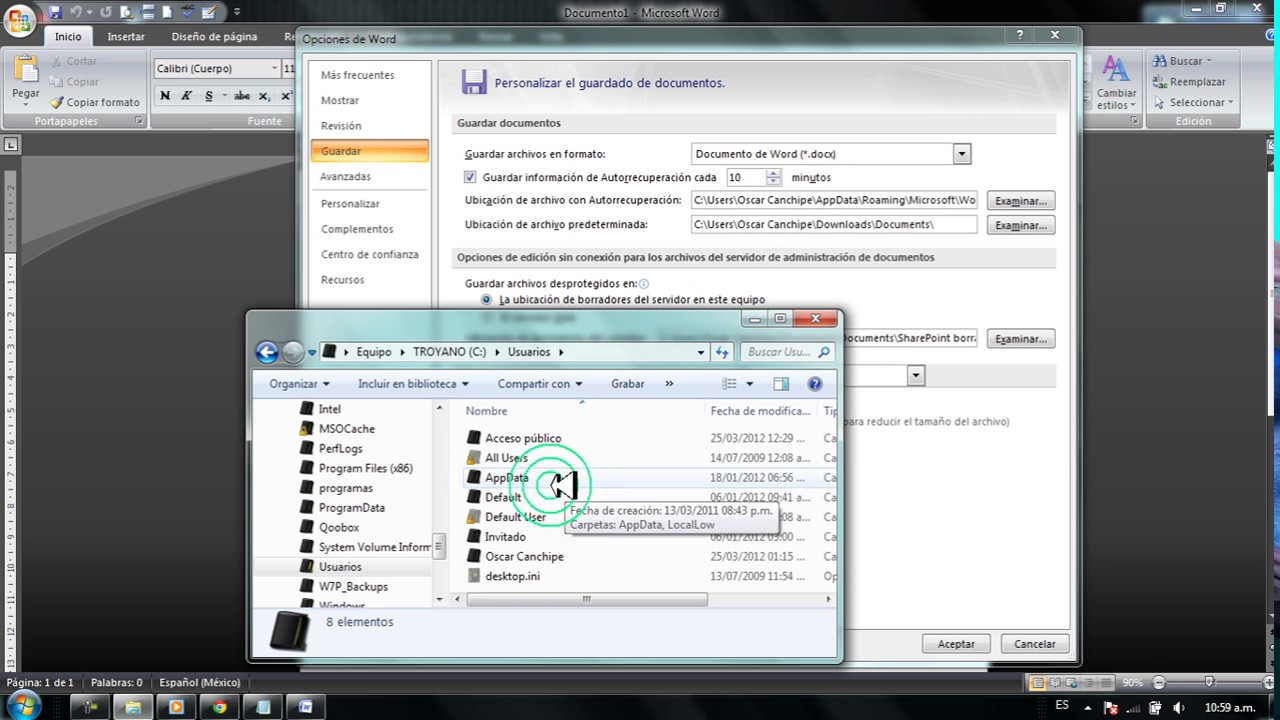Click the media player icon in taskbar
The height and width of the screenshot is (720, 1280).
(x=176, y=707)
